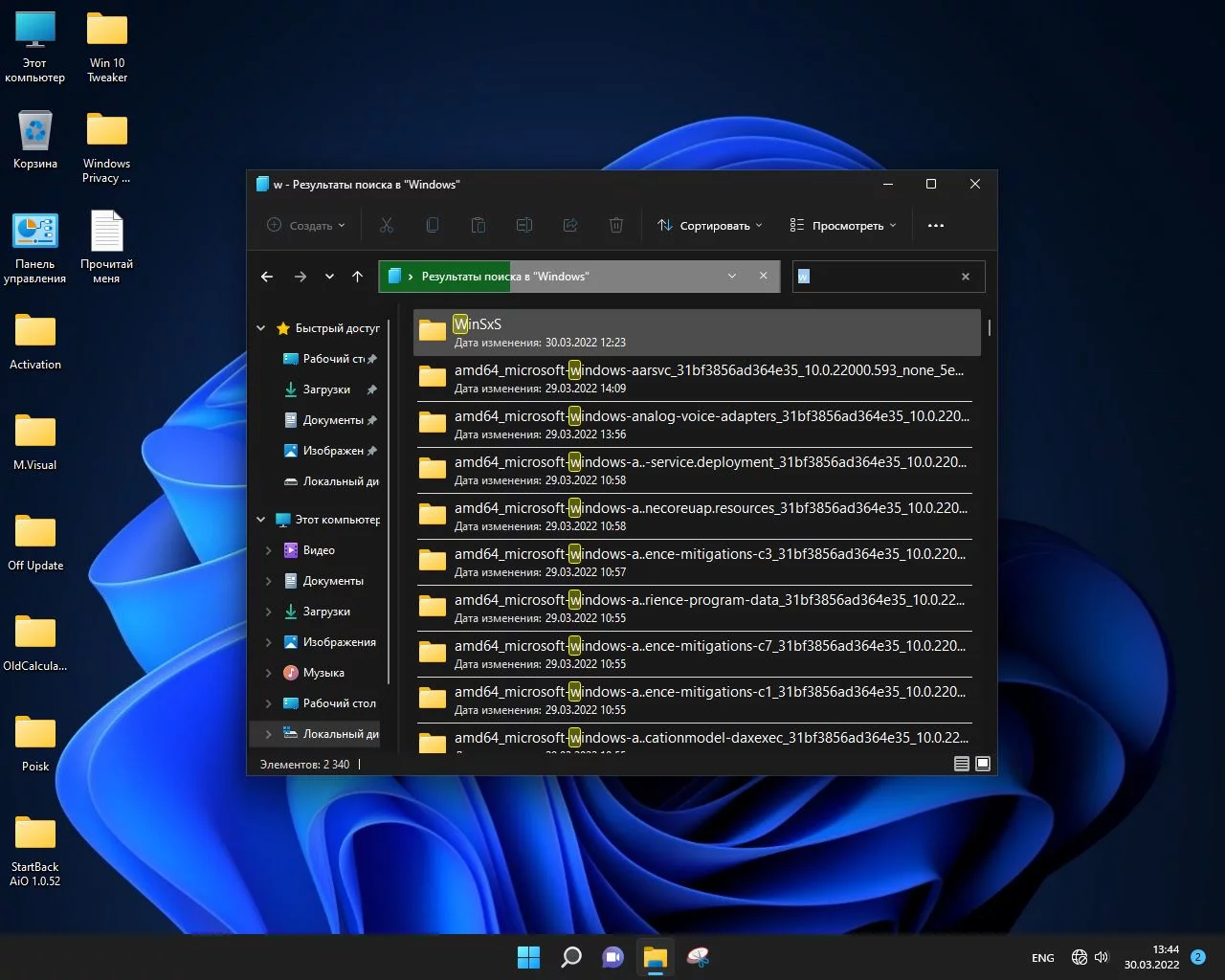Open the Просмотреть view dropdown
Image resolution: width=1225 pixels, height=980 pixels.
click(x=843, y=226)
